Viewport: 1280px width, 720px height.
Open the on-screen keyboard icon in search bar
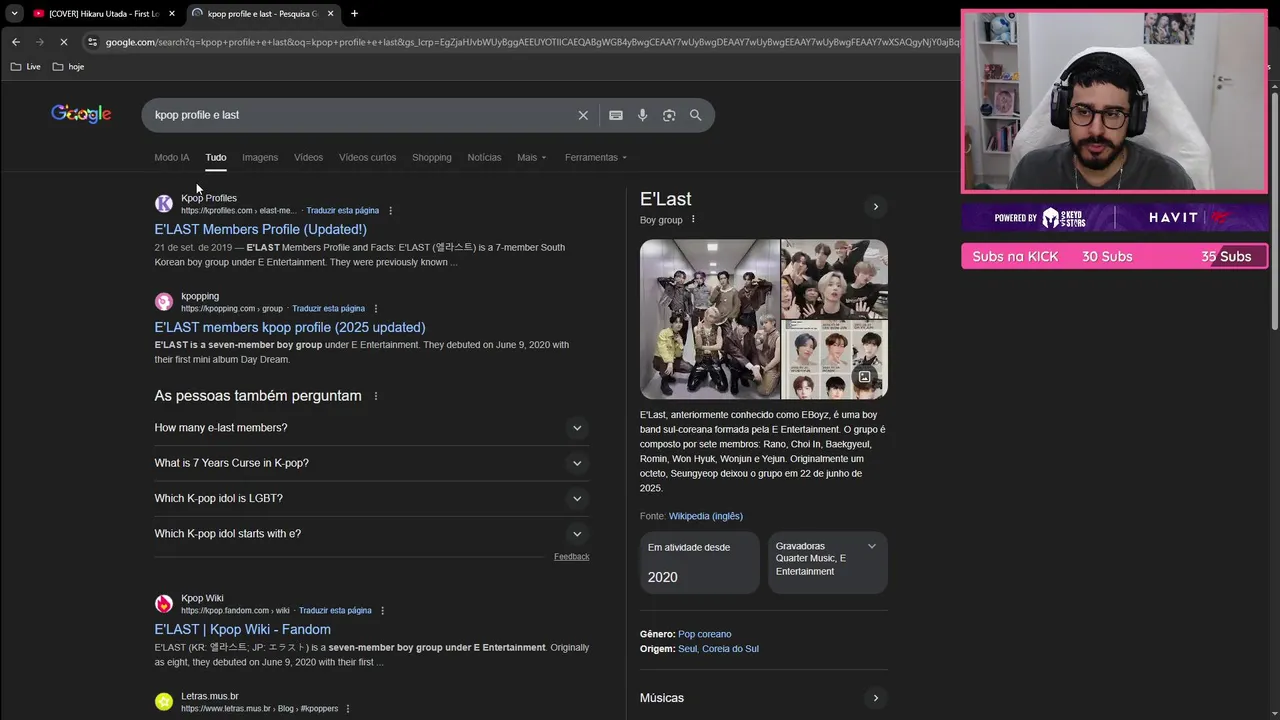tap(616, 115)
